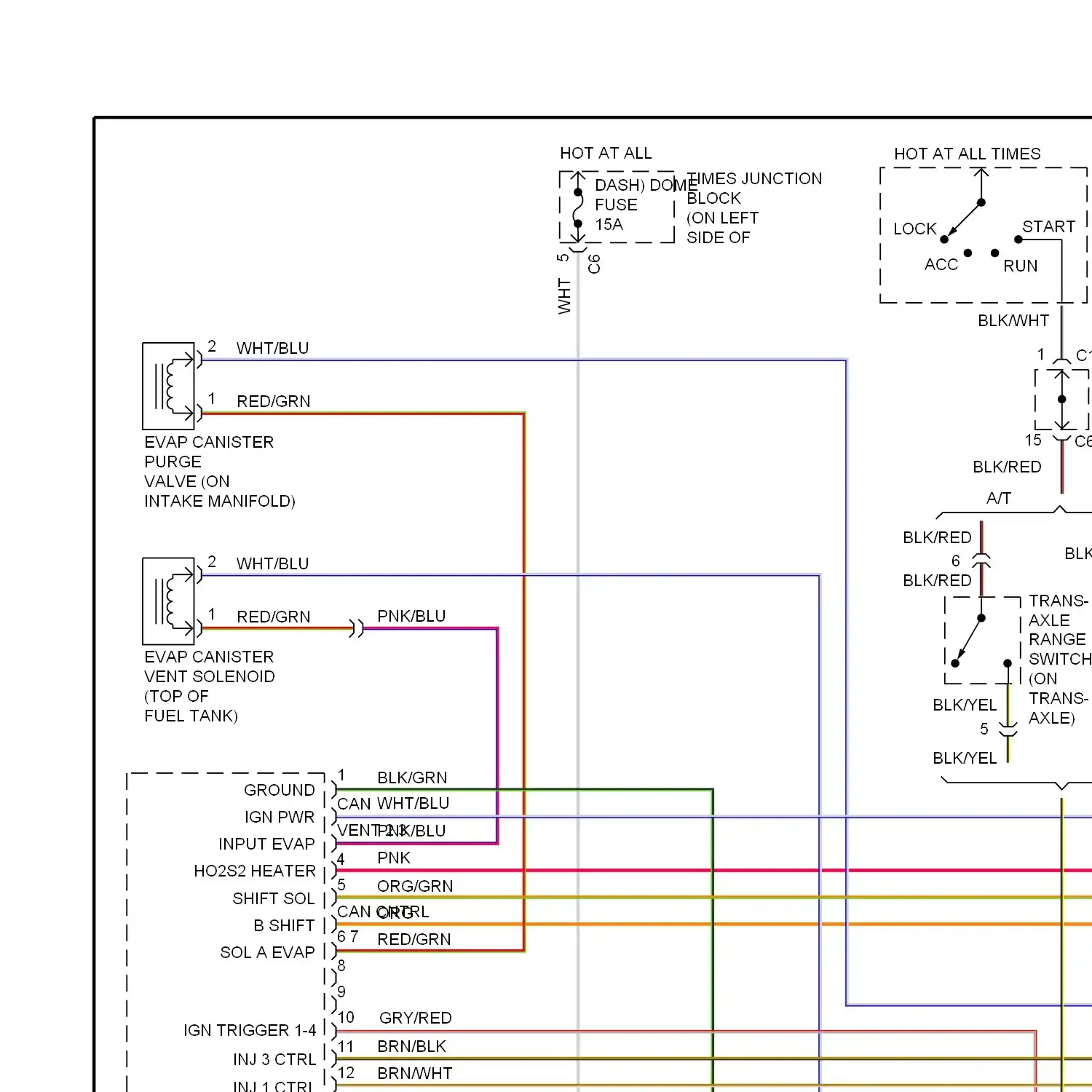Image resolution: width=1092 pixels, height=1092 pixels.
Task: Click the 'INPUT EVAP' module pin label
Action: (x=266, y=844)
